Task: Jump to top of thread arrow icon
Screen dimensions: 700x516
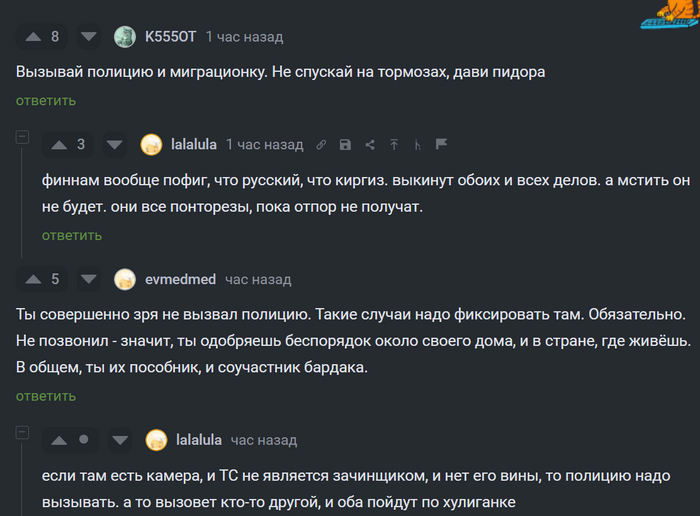Action: click(394, 145)
